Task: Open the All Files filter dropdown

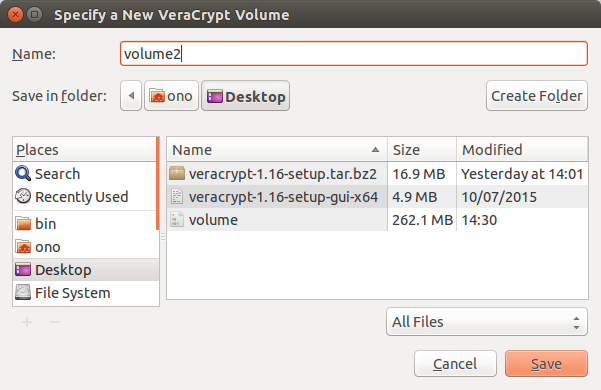Action: click(x=487, y=322)
